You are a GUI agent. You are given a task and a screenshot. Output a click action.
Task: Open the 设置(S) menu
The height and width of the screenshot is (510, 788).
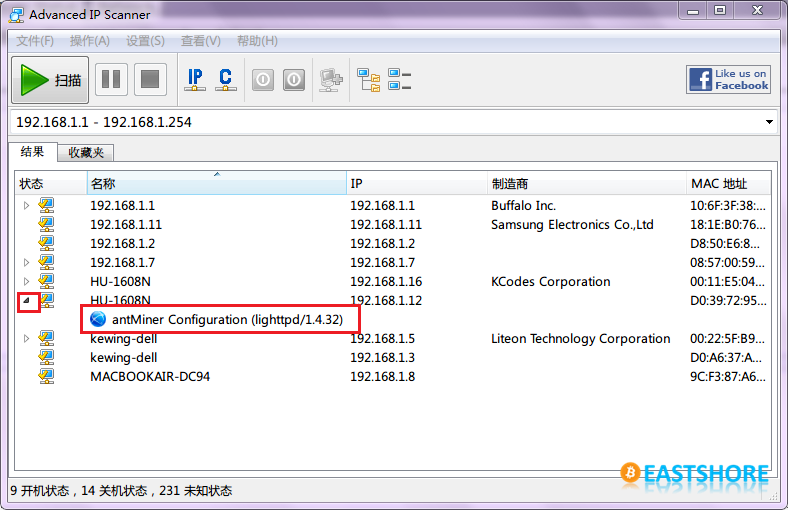pos(145,41)
